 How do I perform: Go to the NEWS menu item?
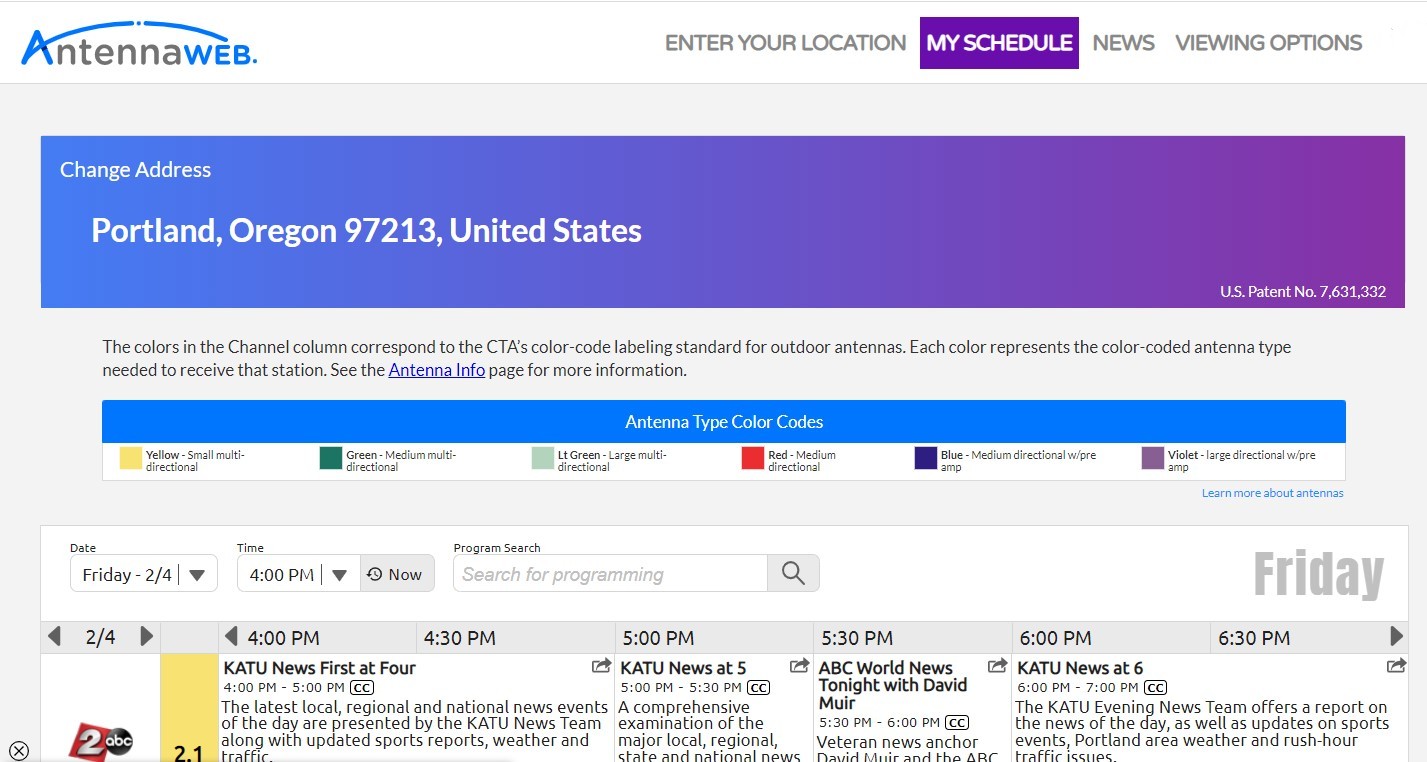tap(1123, 43)
